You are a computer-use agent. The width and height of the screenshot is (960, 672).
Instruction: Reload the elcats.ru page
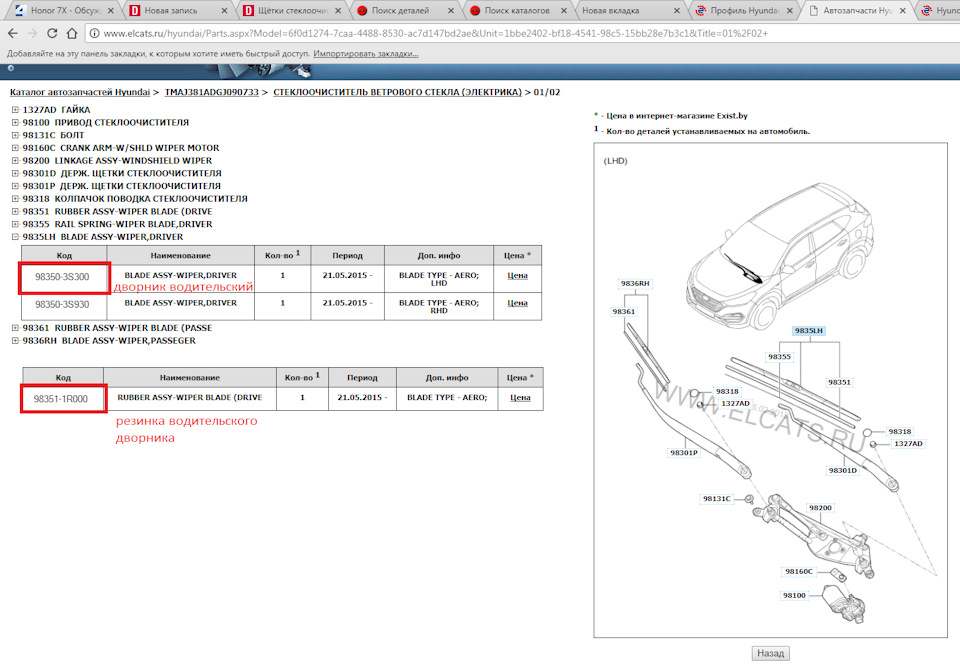(x=52, y=33)
